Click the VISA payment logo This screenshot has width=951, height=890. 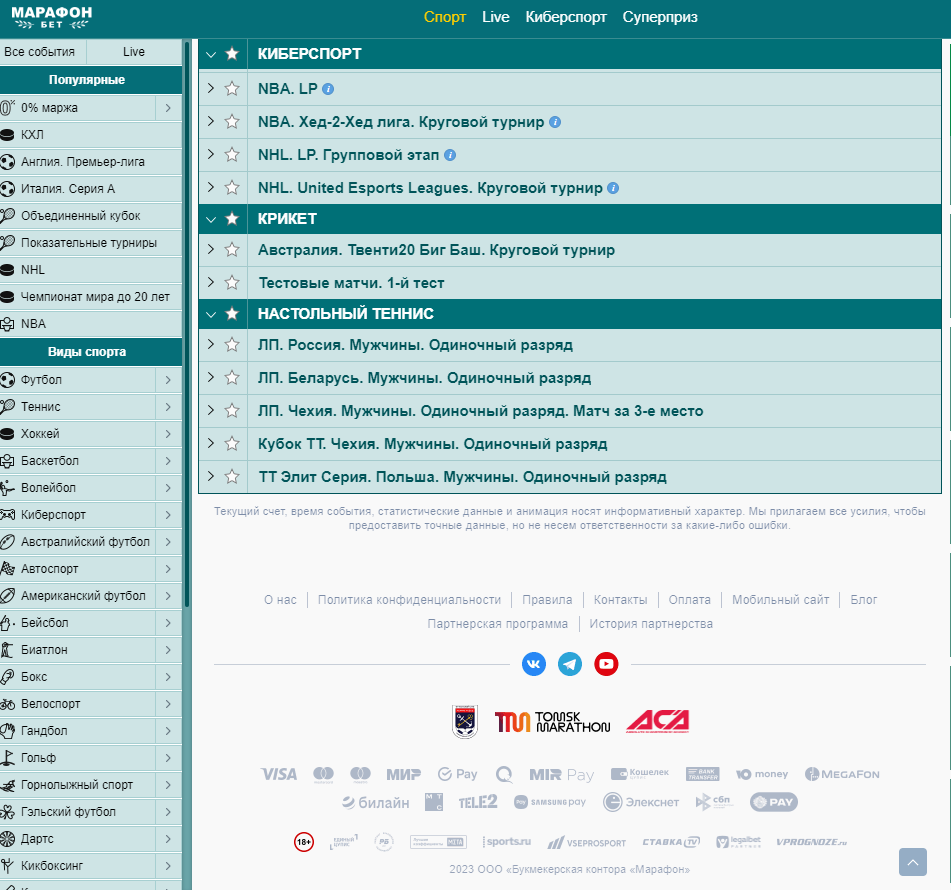pyautogui.click(x=278, y=774)
